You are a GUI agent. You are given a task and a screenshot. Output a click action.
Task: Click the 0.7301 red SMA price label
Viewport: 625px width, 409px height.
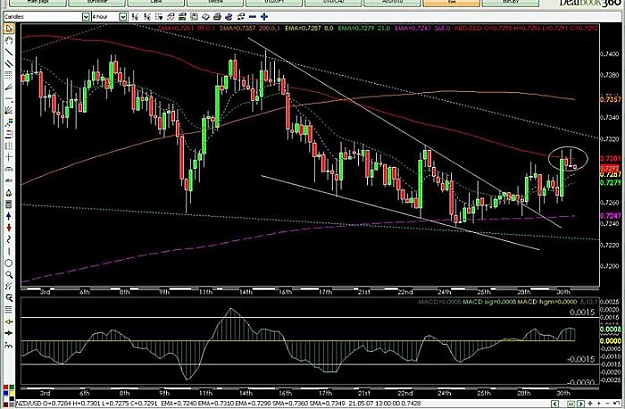(610, 159)
